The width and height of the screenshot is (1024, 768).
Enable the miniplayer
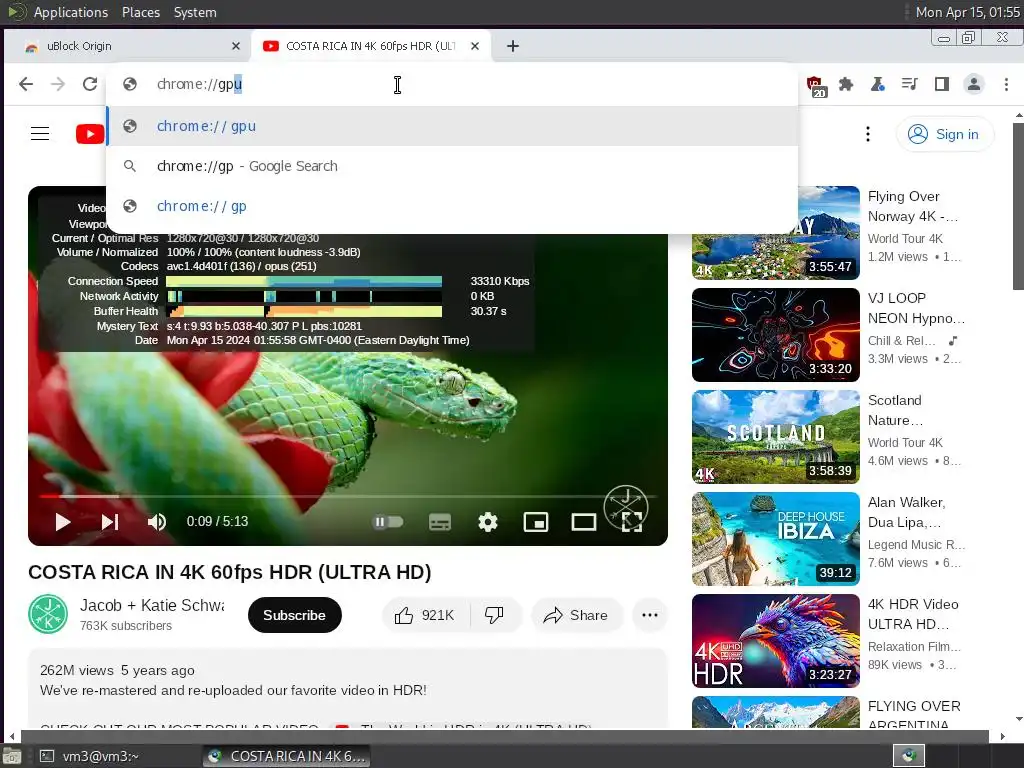pos(536,522)
